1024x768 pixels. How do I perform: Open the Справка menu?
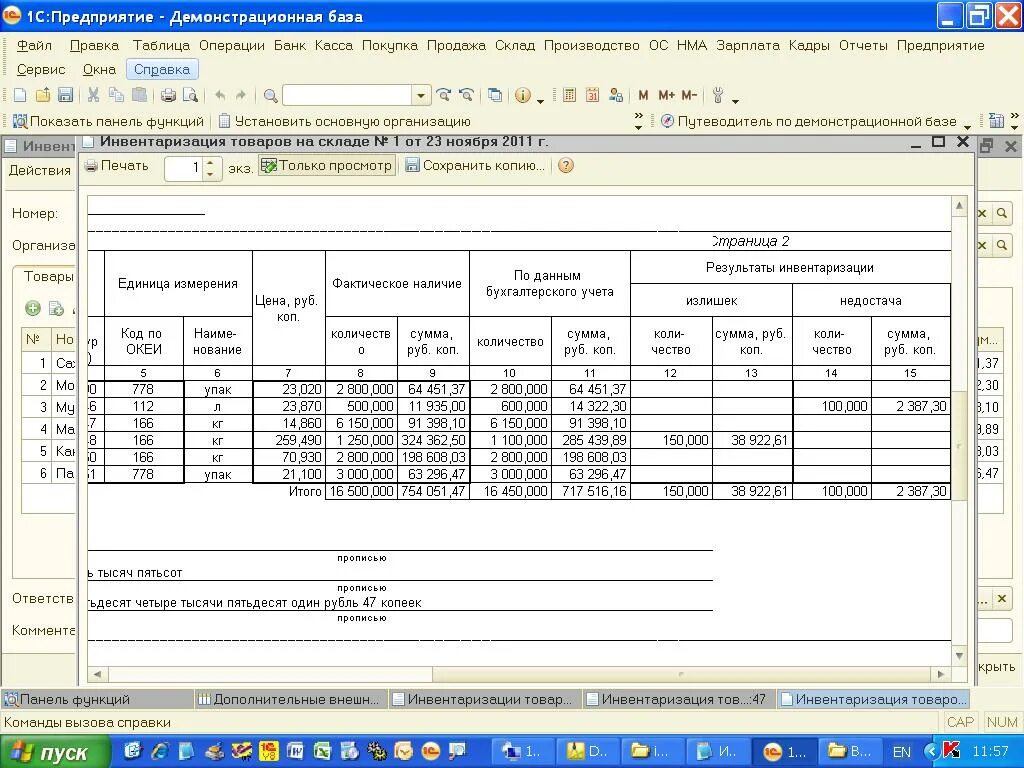(162, 69)
